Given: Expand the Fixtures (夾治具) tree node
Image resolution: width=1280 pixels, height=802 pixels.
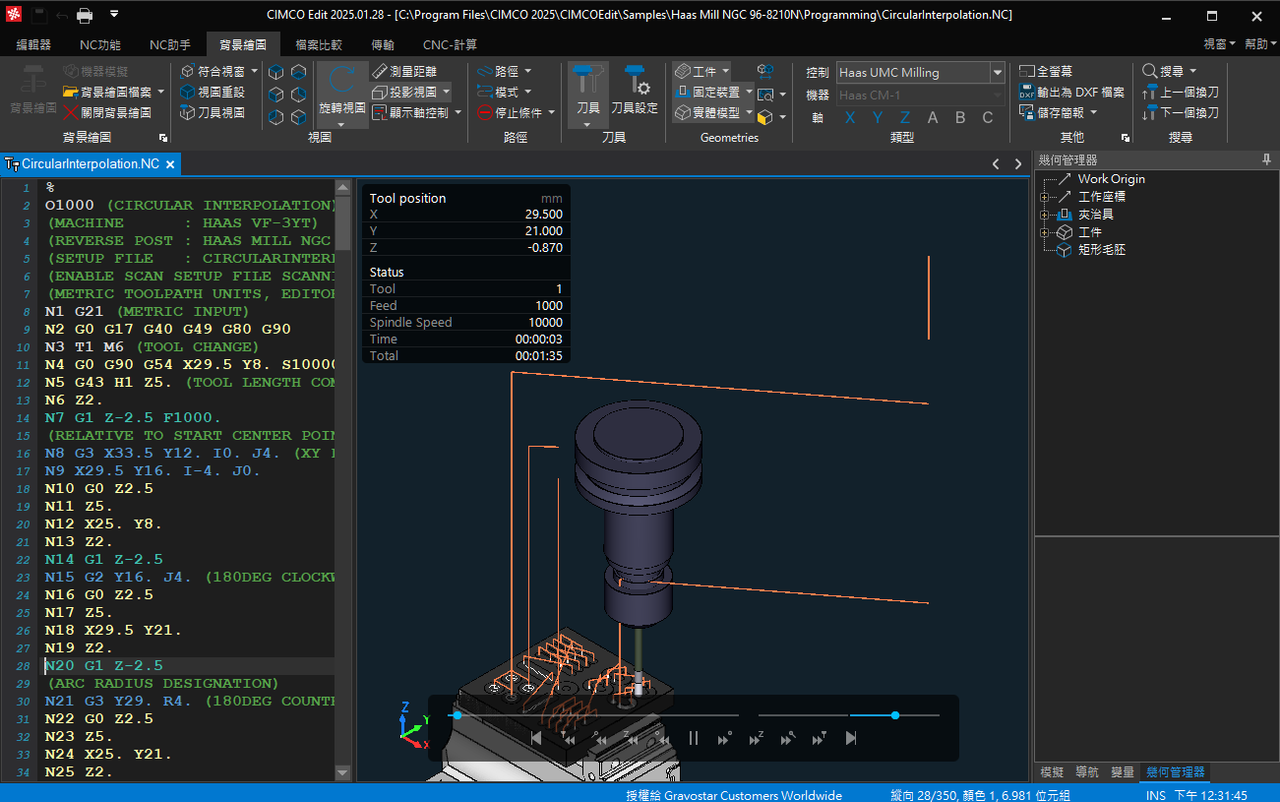Looking at the screenshot, I should pyautogui.click(x=1044, y=215).
